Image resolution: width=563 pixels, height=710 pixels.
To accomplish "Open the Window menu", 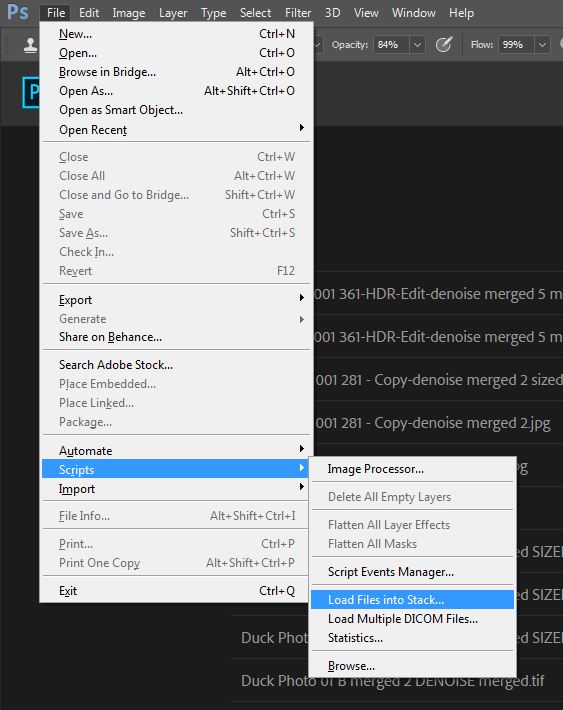I will click(x=414, y=13).
